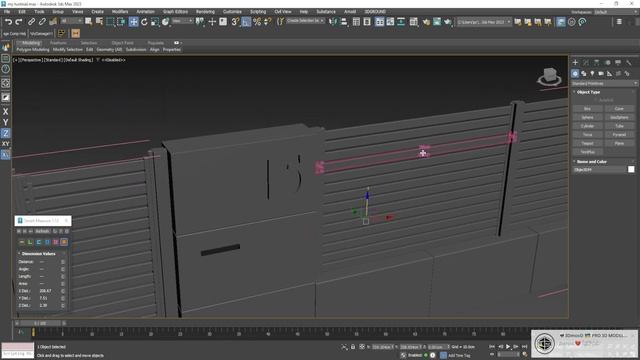Select the Lights category icon

592,73
